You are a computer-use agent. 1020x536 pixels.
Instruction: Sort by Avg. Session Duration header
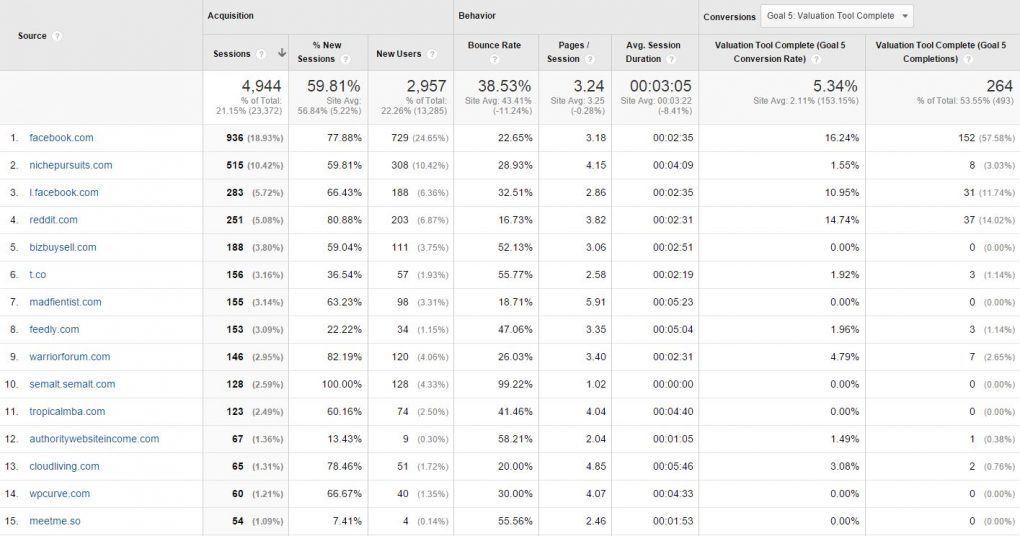point(653,52)
